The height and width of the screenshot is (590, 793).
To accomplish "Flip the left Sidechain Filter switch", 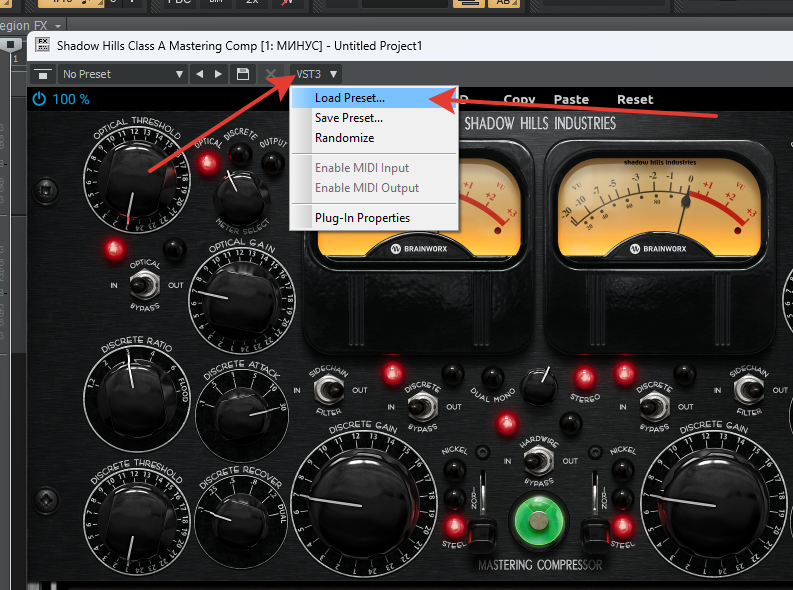I will tap(329, 390).
